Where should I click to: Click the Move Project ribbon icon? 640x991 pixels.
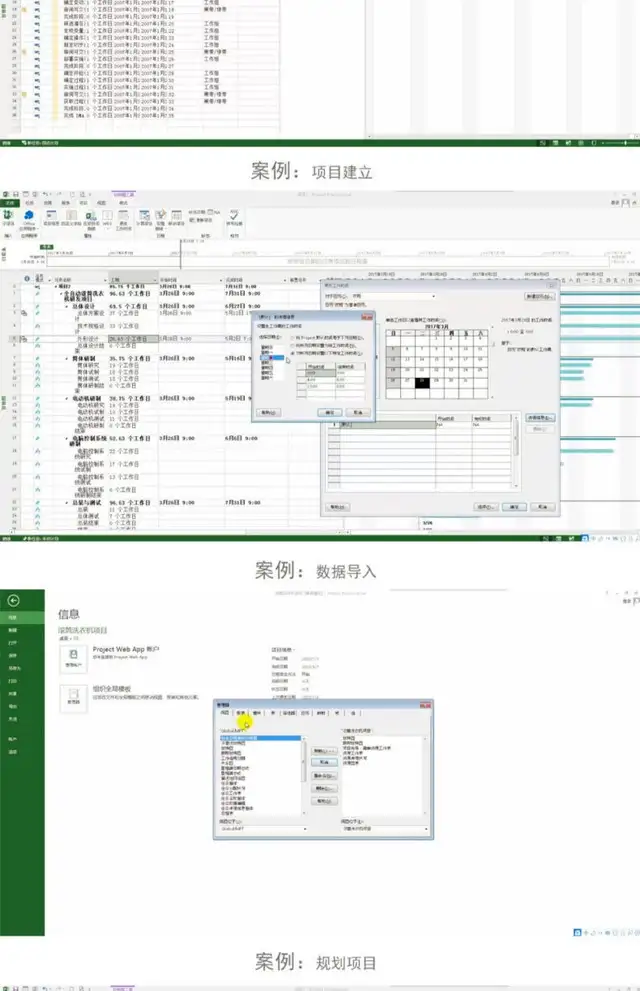(x=176, y=218)
